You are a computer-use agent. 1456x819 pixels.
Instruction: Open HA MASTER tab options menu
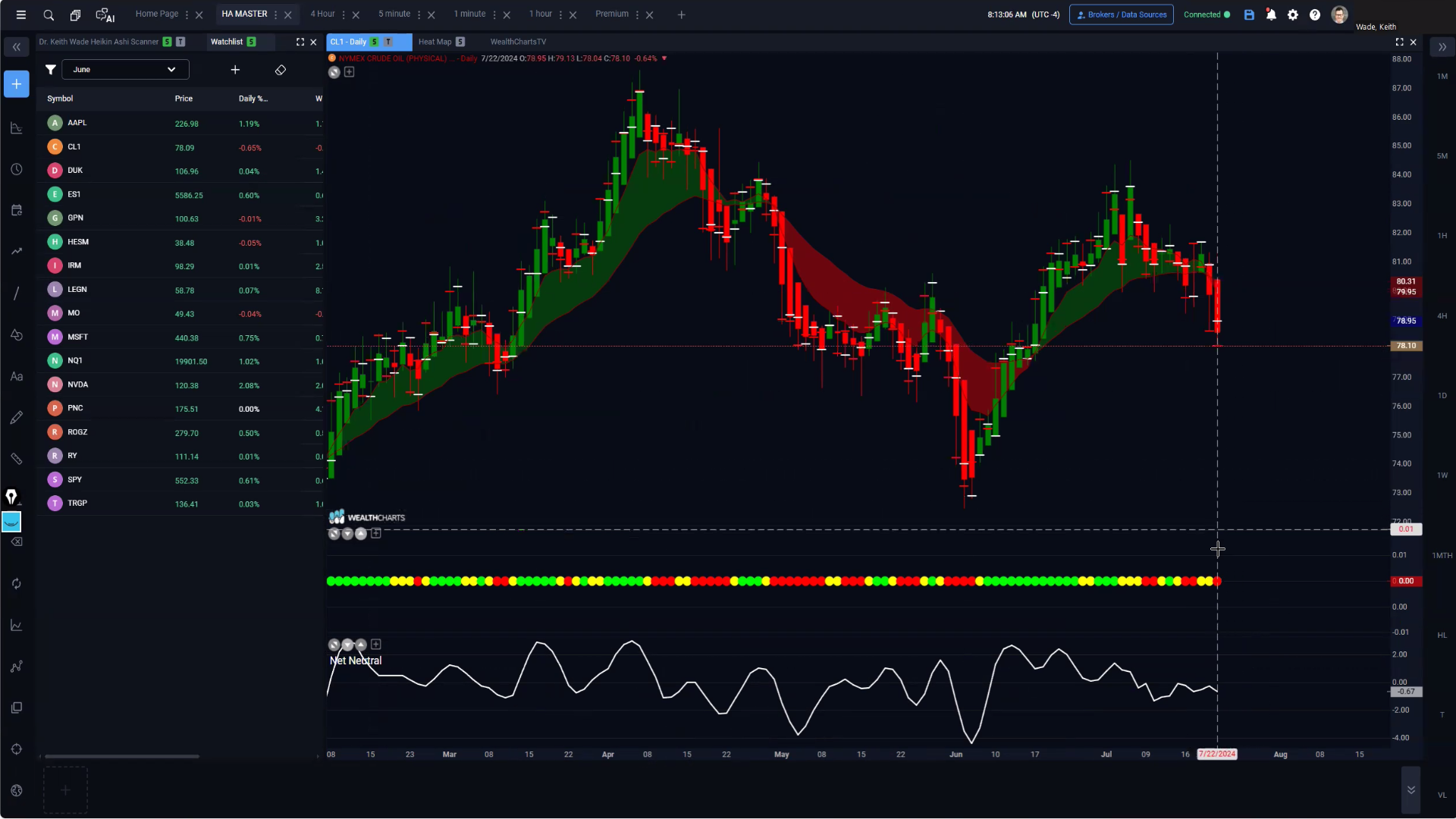[275, 14]
